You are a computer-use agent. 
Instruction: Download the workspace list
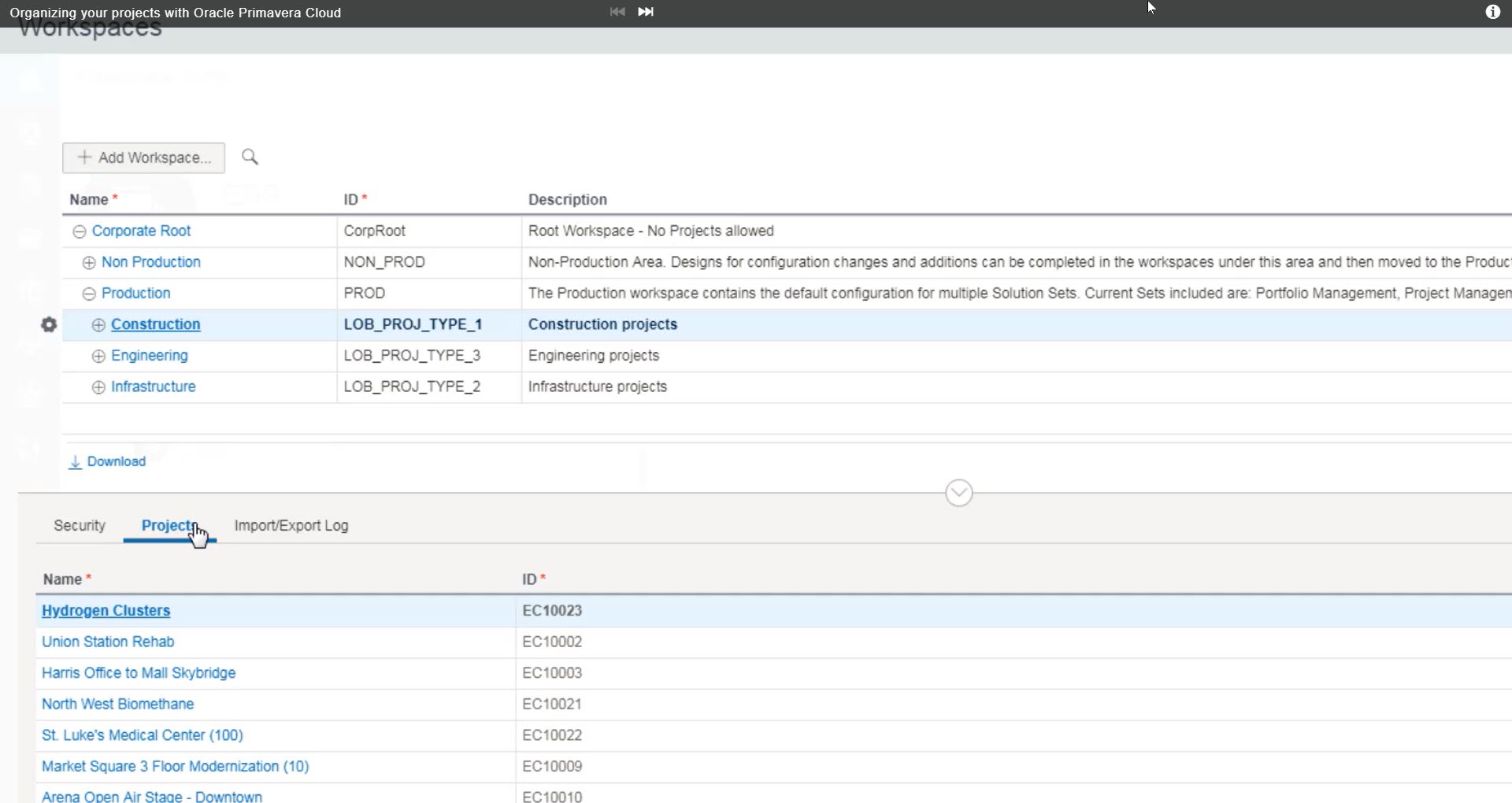(107, 461)
